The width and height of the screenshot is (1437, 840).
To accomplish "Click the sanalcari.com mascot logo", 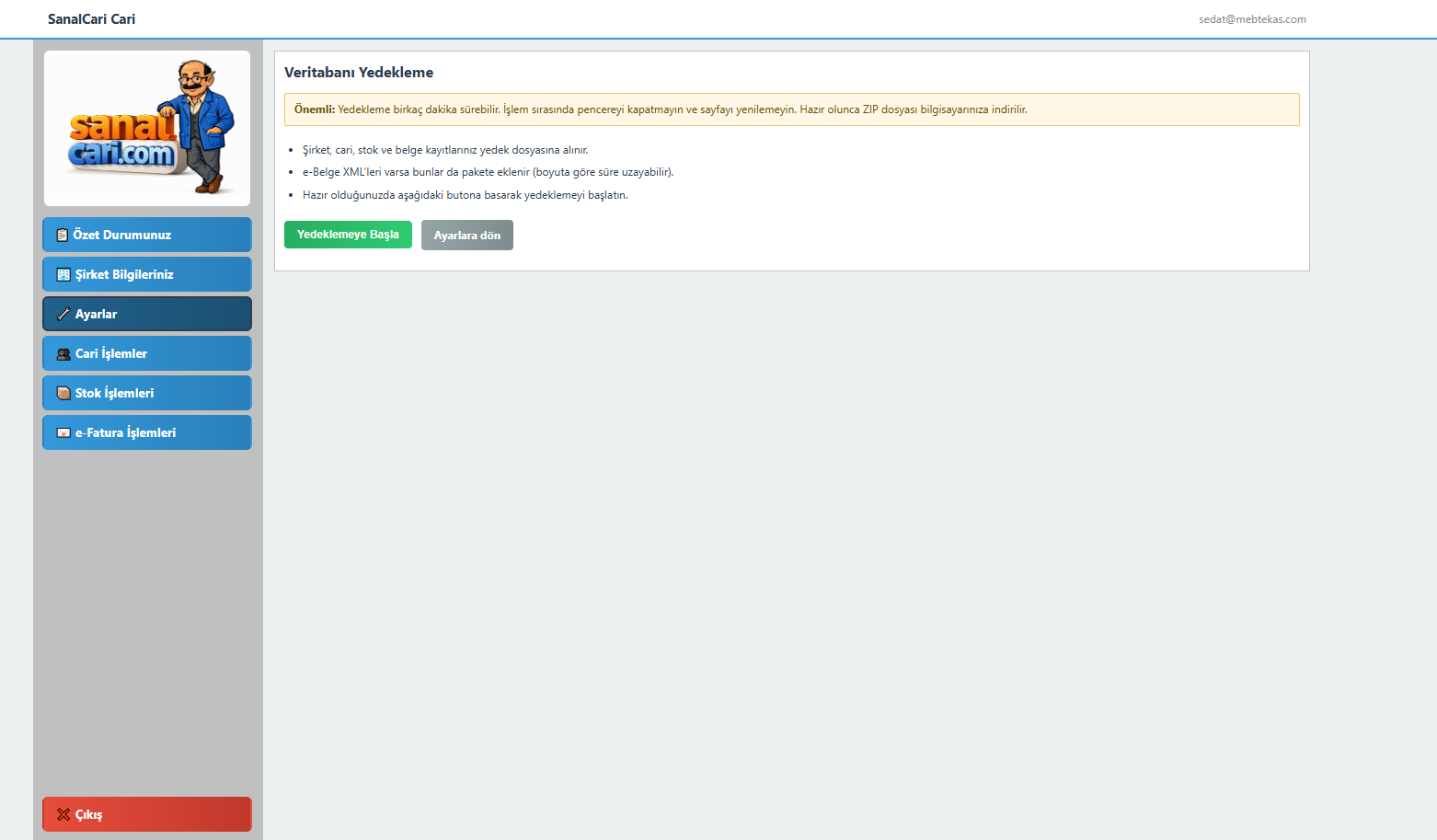I will click(147, 128).
